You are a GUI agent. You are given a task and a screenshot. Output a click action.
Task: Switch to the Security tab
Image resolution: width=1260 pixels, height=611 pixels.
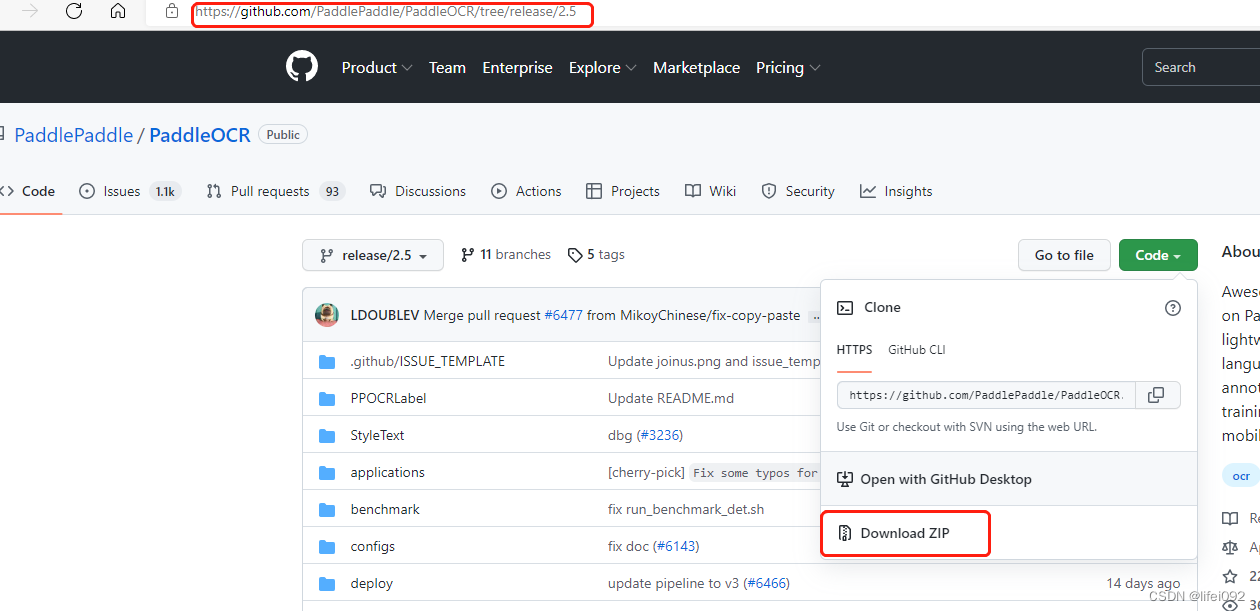click(798, 191)
